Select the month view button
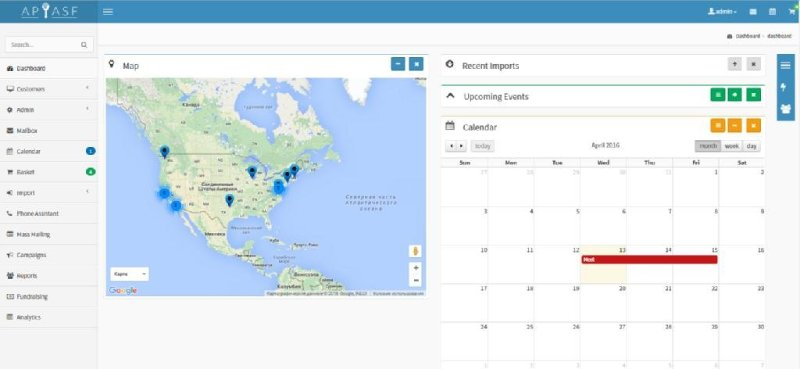800x369 pixels. click(708, 146)
